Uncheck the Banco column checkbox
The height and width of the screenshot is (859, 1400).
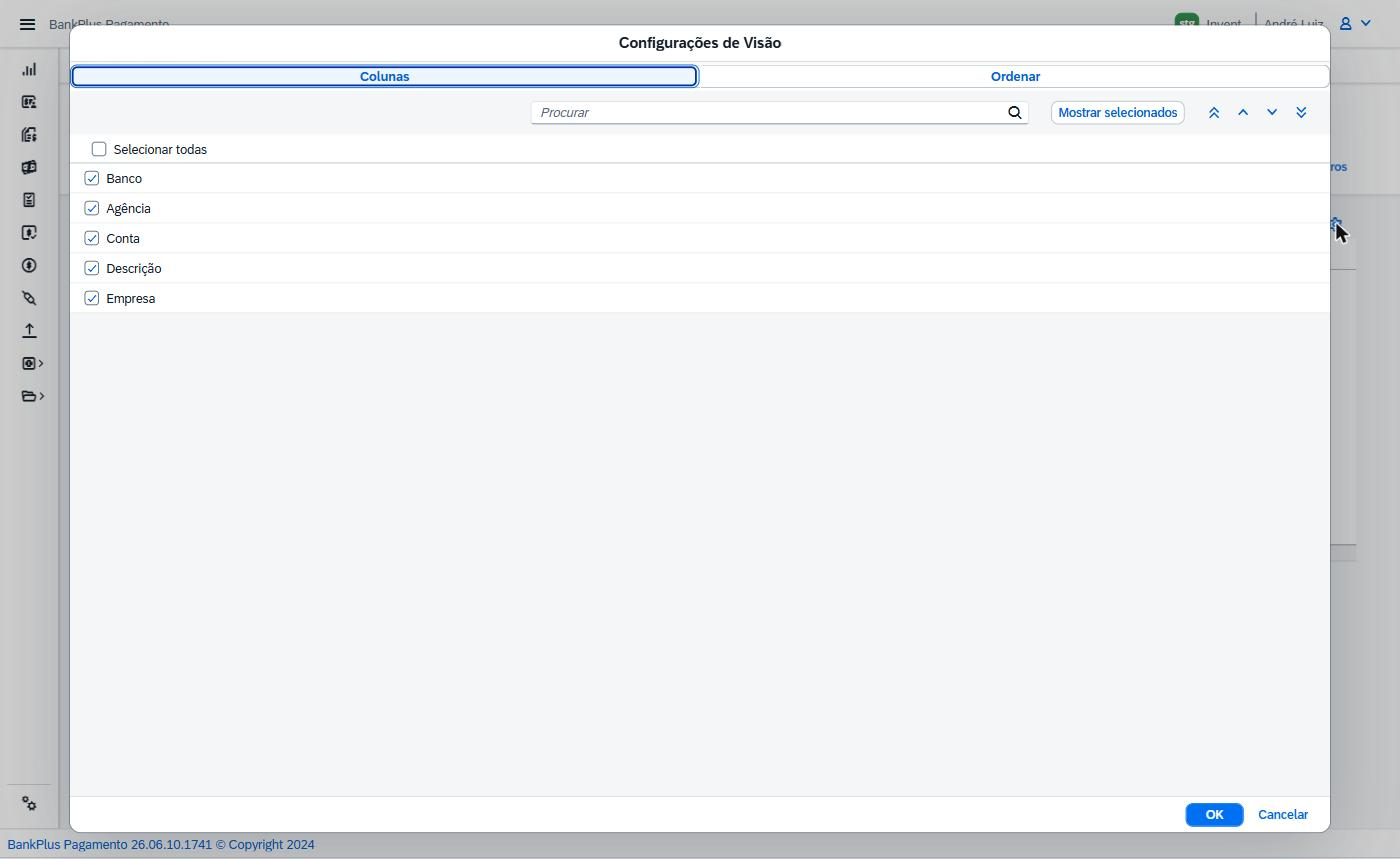pos(92,178)
